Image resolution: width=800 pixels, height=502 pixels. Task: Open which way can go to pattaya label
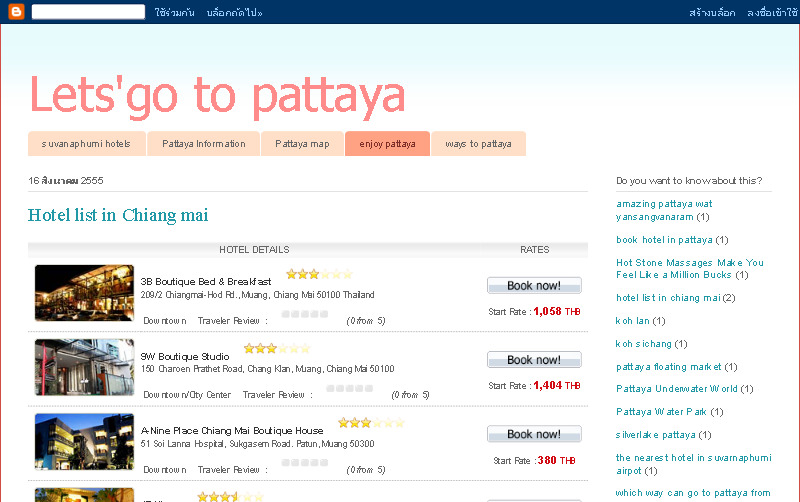(693, 493)
